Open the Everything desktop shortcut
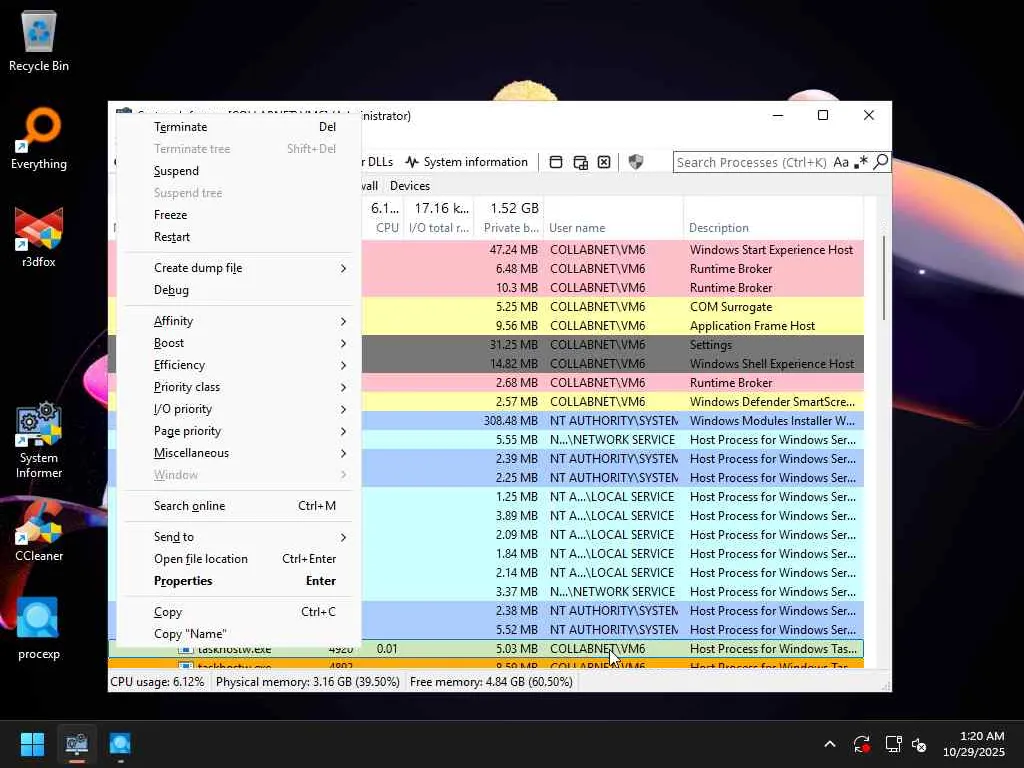This screenshot has width=1024, height=768. [x=39, y=138]
